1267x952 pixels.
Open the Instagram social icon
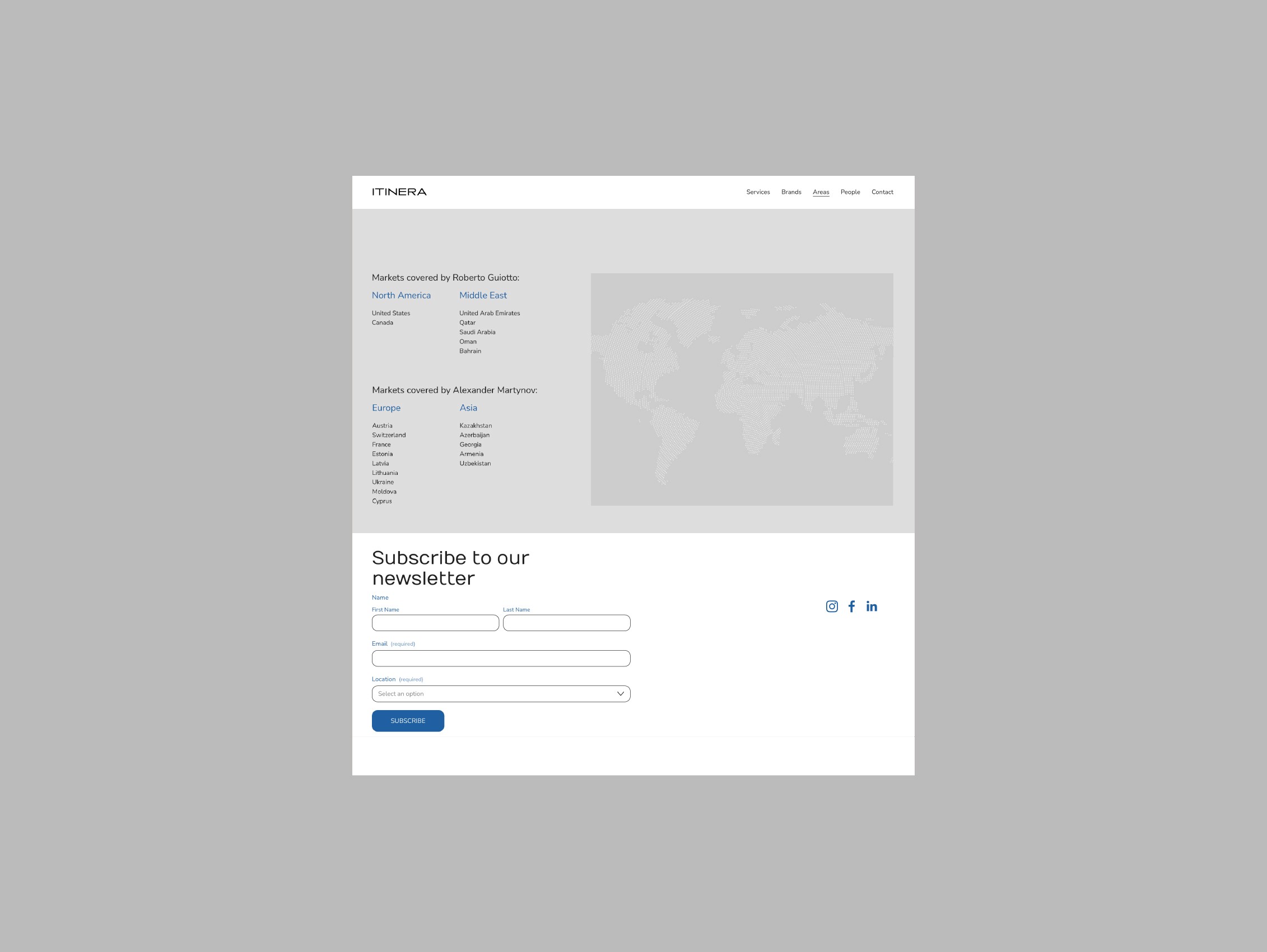(832, 606)
